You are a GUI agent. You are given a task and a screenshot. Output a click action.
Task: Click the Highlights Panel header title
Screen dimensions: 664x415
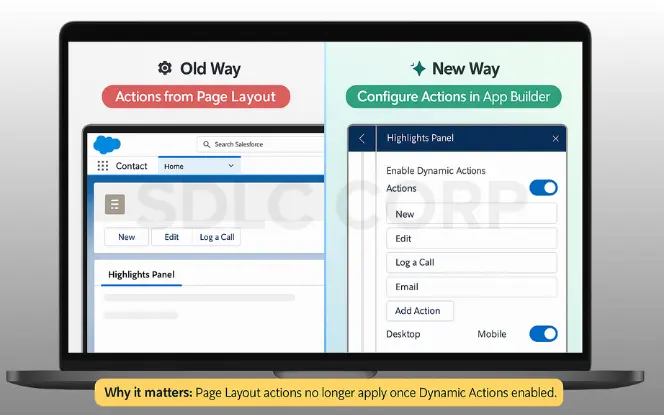tap(420, 138)
